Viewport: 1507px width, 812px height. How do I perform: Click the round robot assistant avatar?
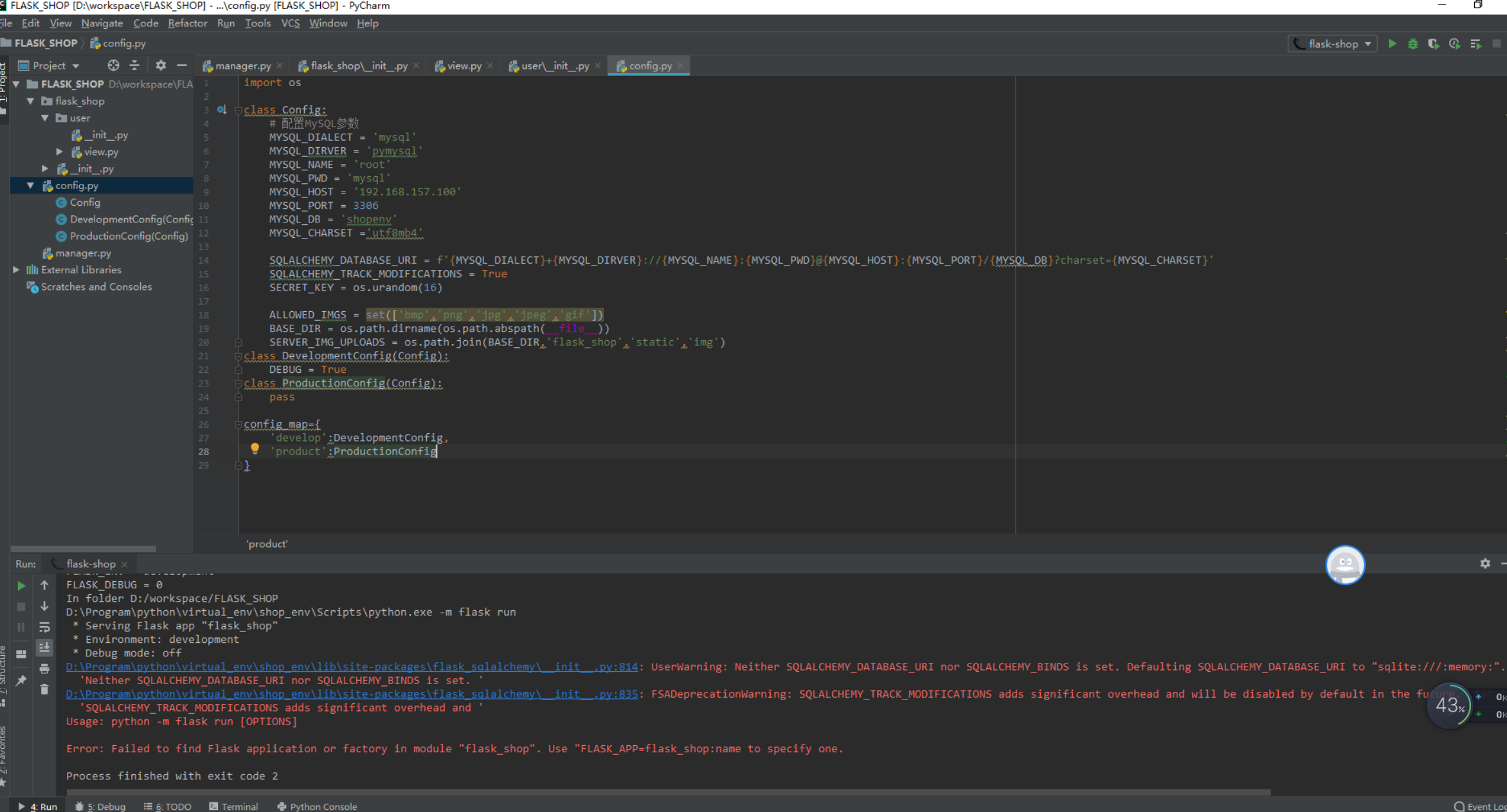(1345, 564)
